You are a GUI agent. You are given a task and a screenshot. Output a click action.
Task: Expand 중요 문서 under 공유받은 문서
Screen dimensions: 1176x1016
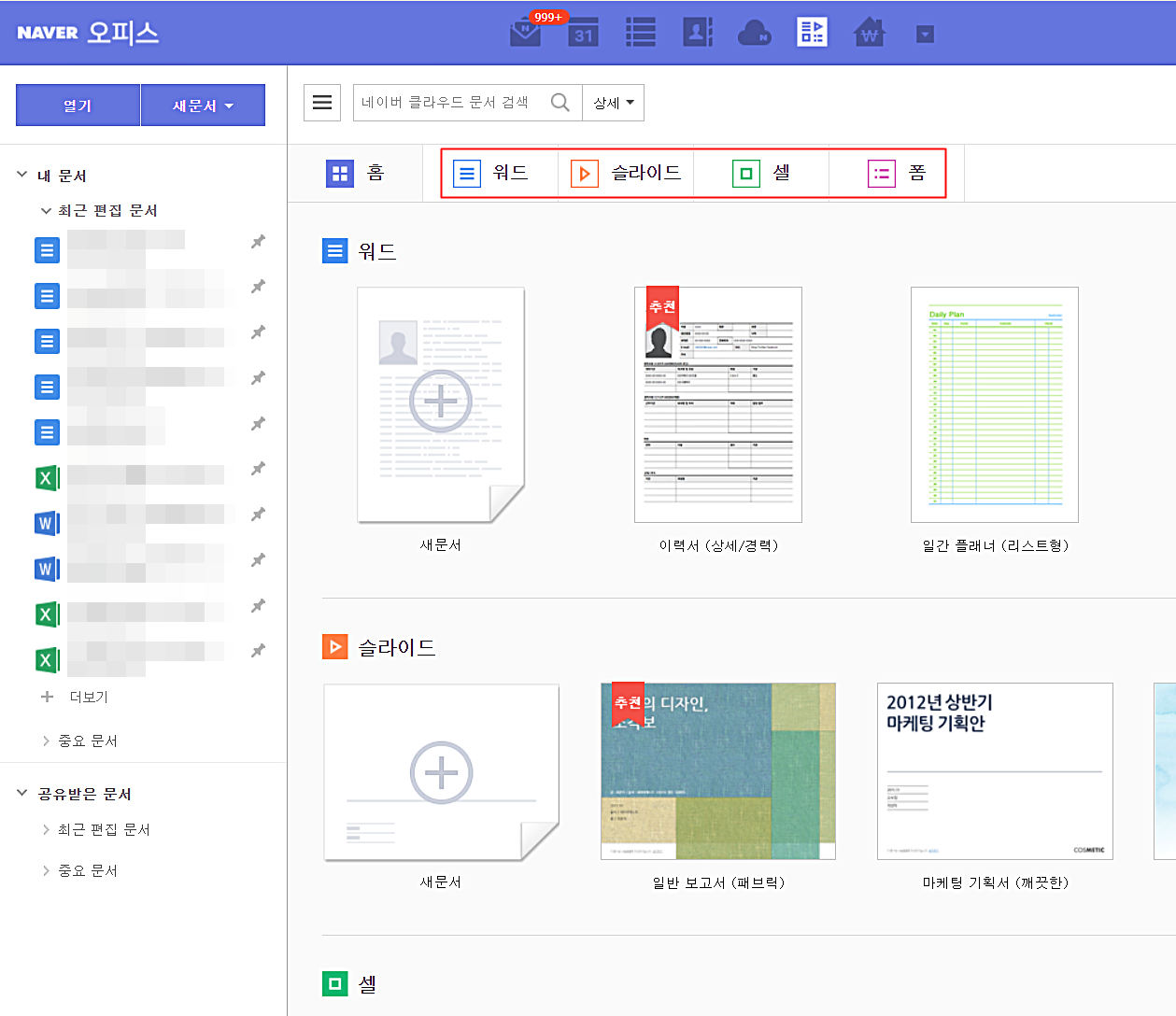[46, 870]
